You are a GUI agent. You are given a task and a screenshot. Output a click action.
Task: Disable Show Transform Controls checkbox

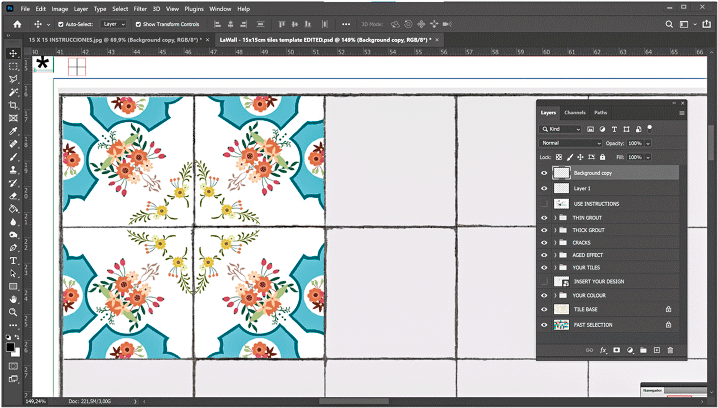click(138, 23)
